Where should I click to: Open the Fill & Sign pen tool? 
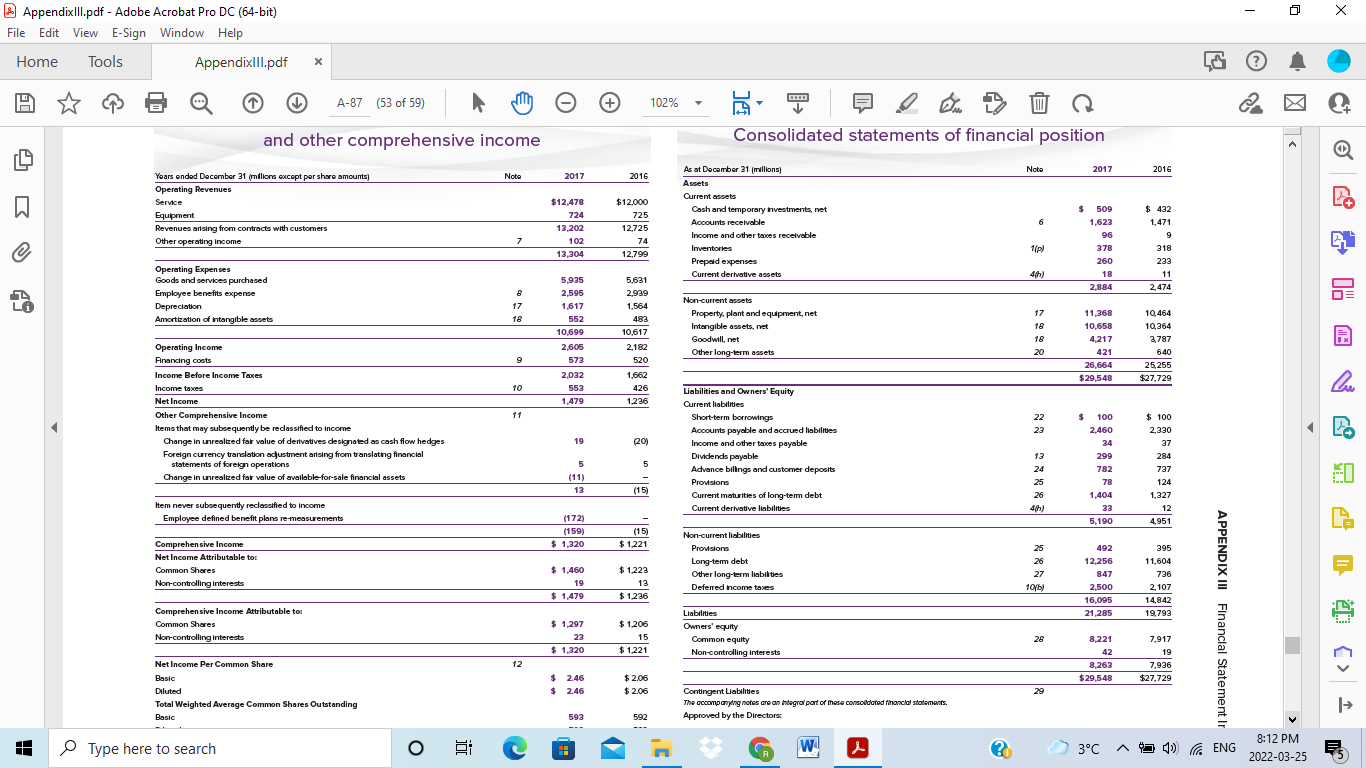[x=950, y=102]
